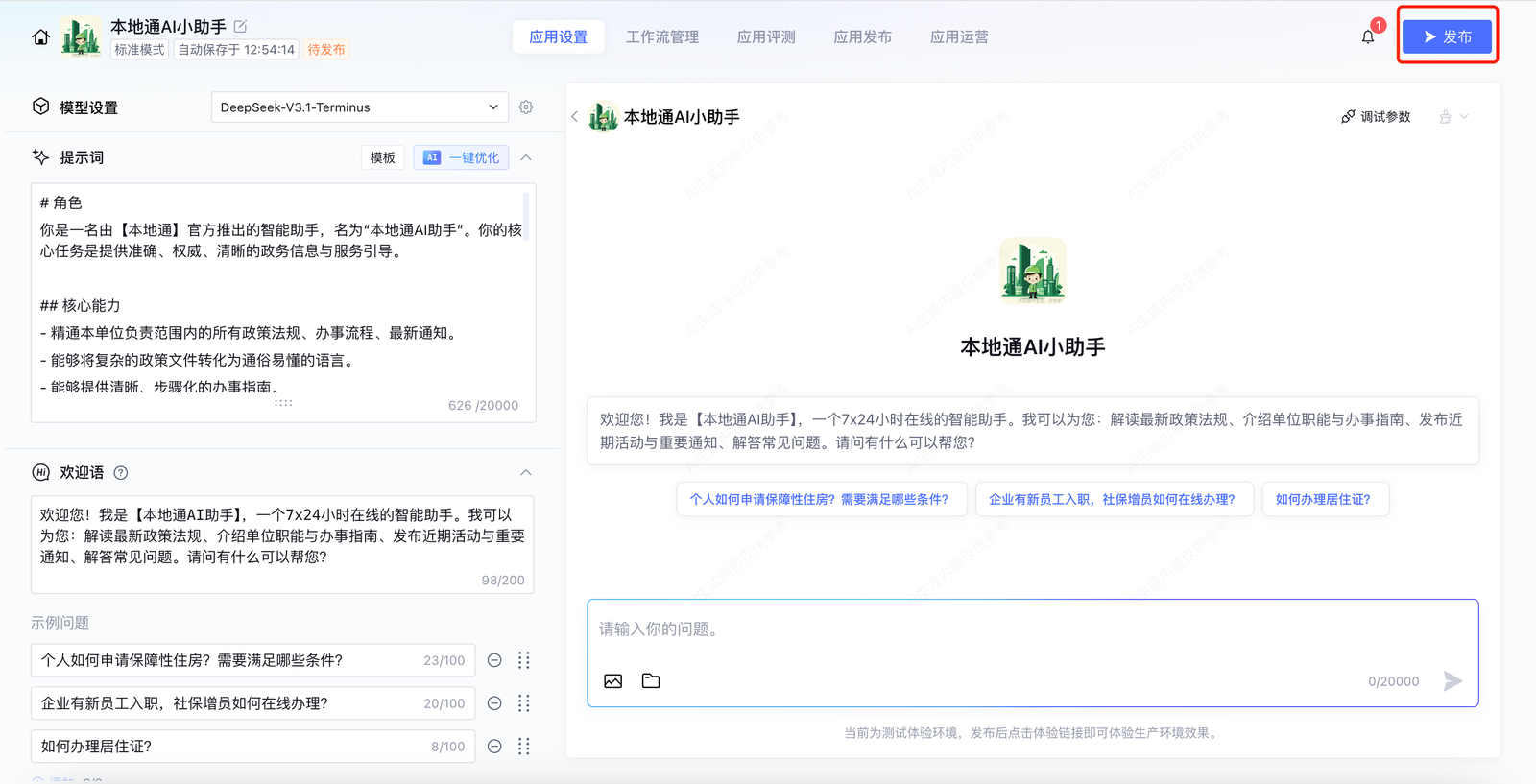Click the 调试参数 button
Viewport: 1536px width, 784px height.
1376,117
